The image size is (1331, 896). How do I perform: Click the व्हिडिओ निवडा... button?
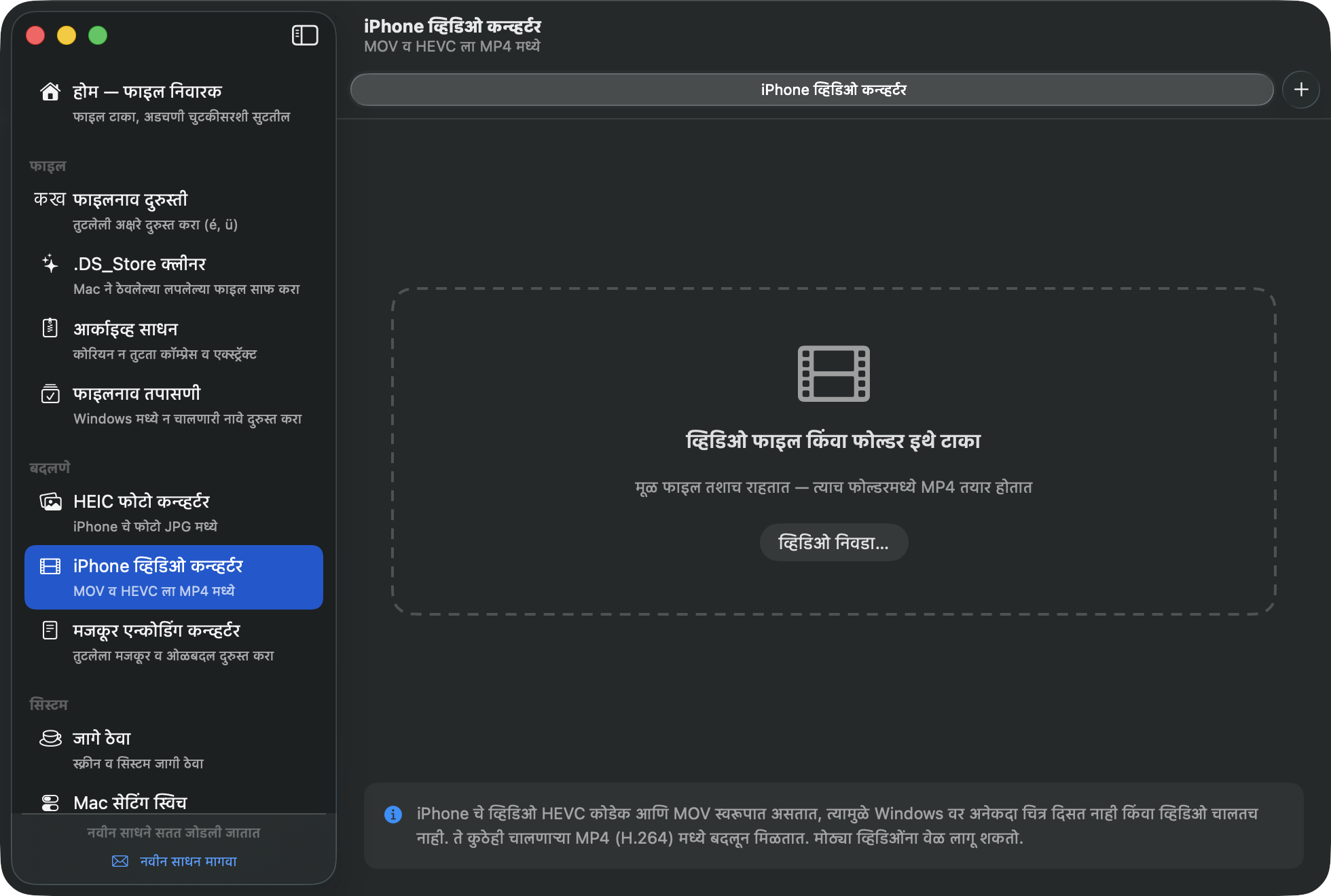[x=833, y=542]
